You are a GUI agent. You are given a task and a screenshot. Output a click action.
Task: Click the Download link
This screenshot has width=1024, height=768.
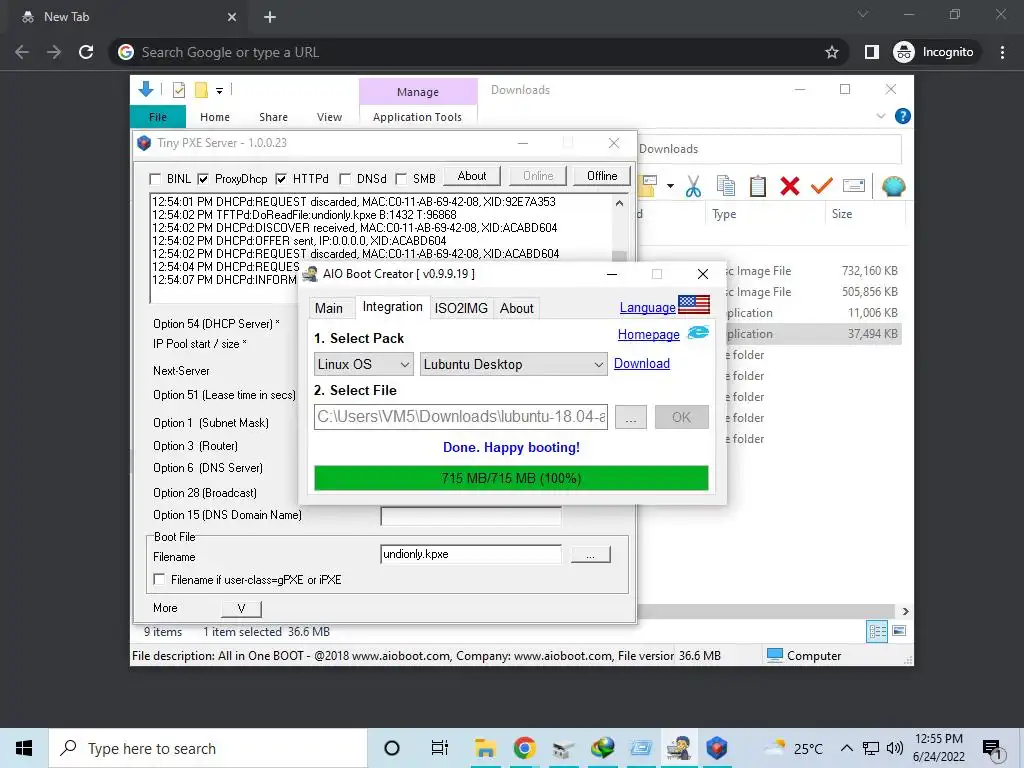tap(642, 363)
